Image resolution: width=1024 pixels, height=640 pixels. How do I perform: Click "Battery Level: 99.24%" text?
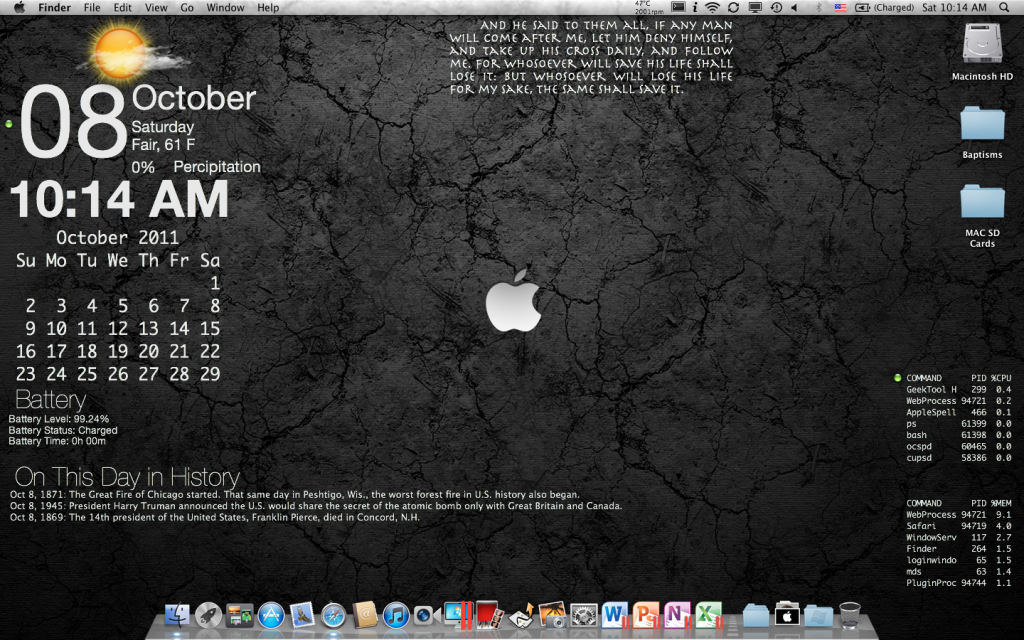click(x=59, y=419)
